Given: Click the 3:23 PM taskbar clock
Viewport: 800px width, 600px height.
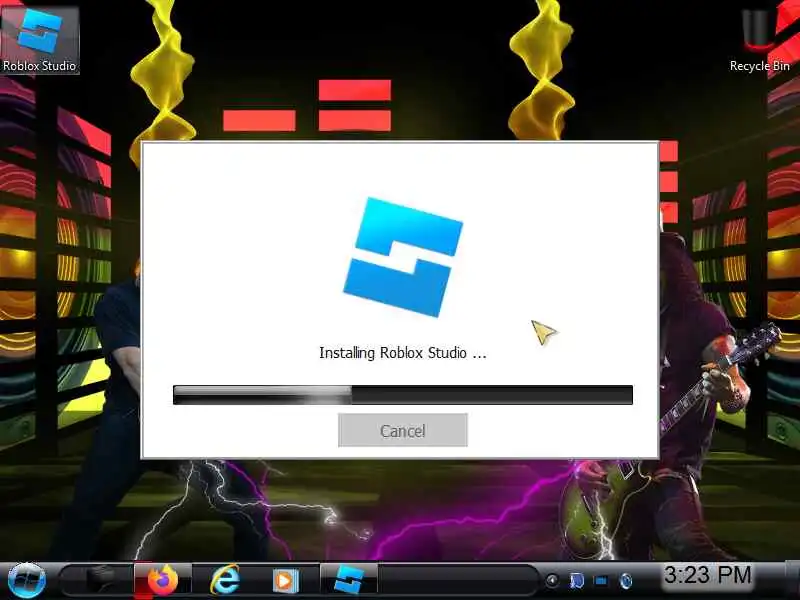Looking at the screenshot, I should 708,575.
